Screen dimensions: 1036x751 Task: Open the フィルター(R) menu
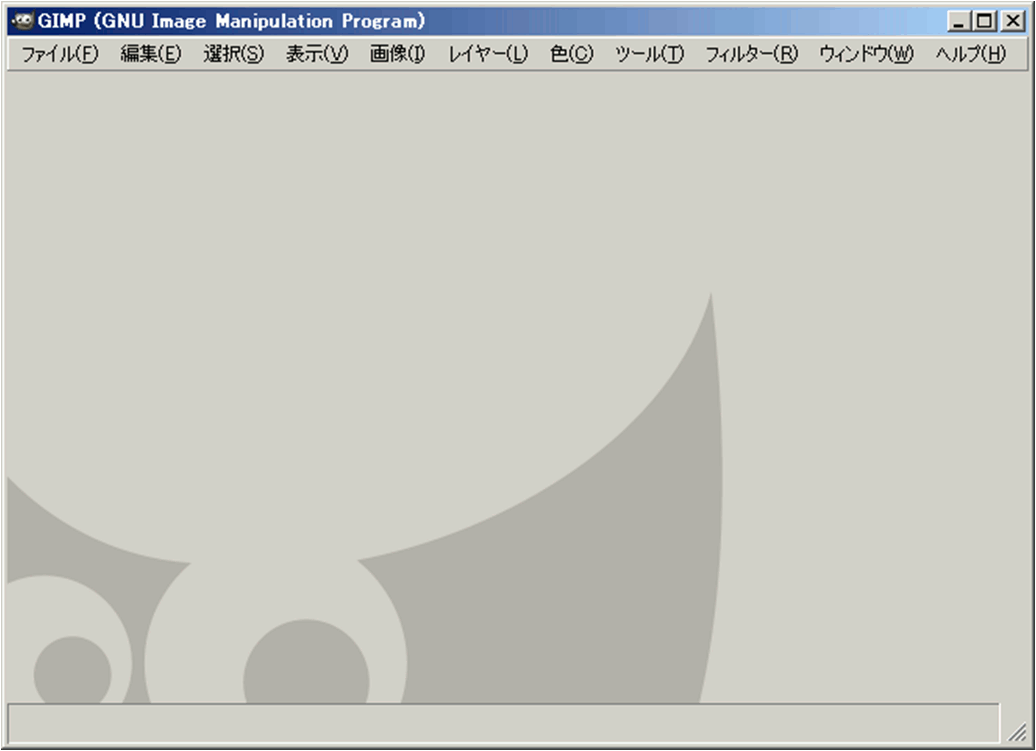(751, 55)
